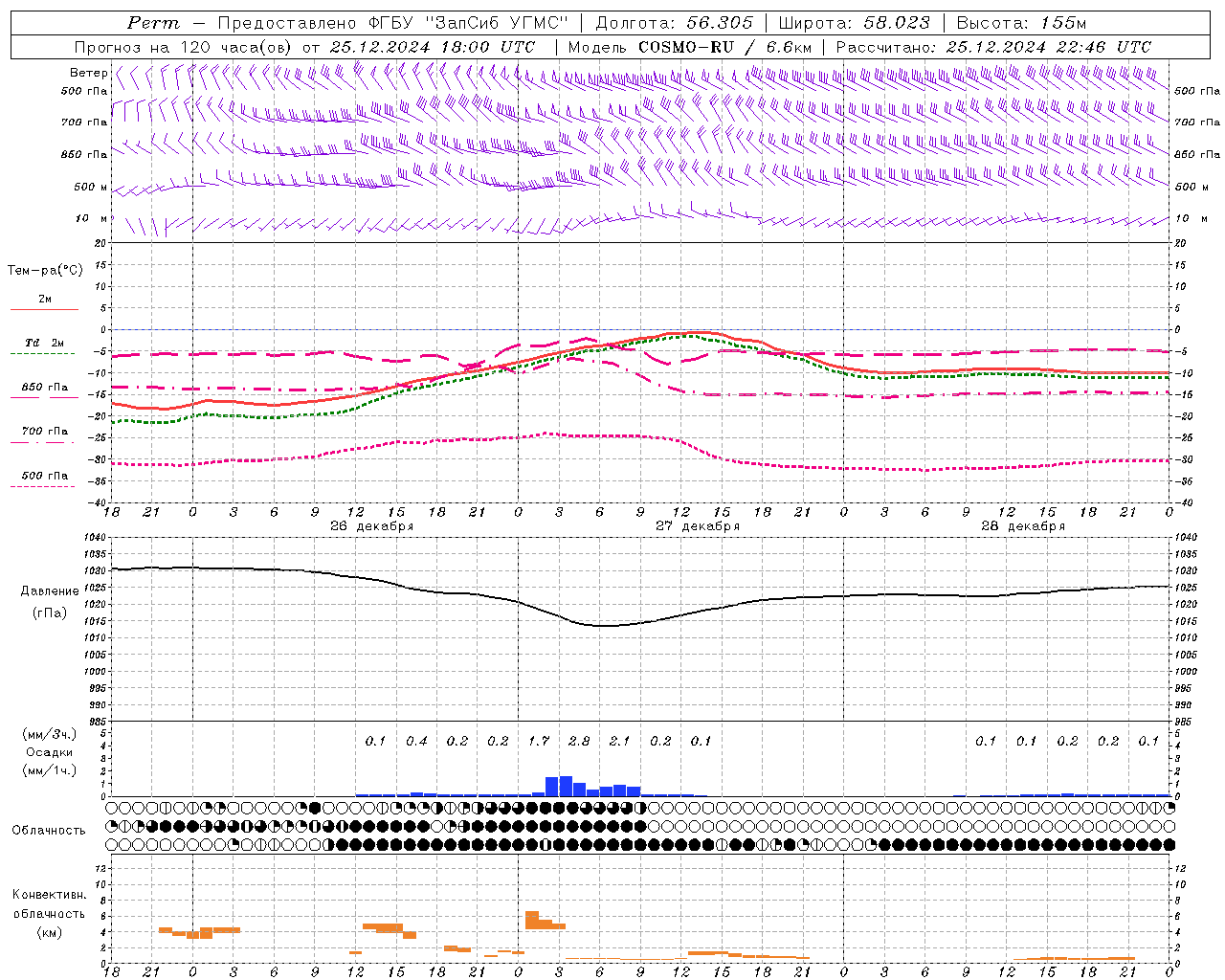Click the 'Давление' pressure panel label
The width and height of the screenshot is (1225, 980).
coord(50,591)
